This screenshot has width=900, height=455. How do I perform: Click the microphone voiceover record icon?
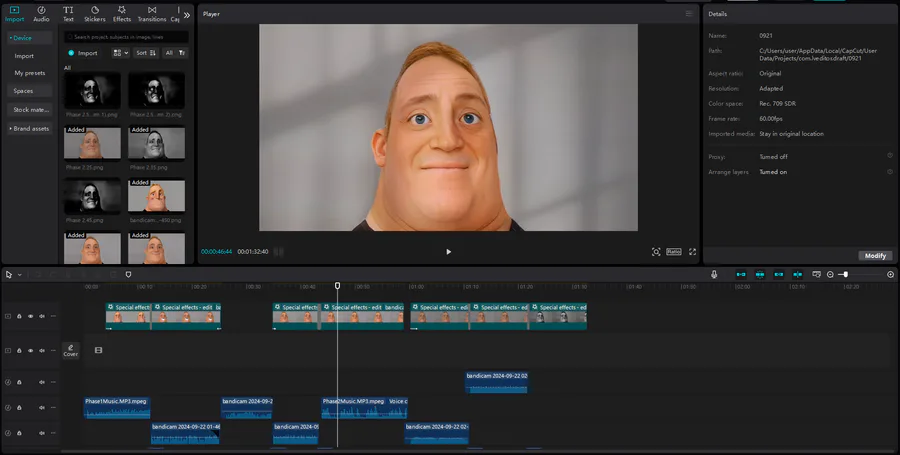714,275
